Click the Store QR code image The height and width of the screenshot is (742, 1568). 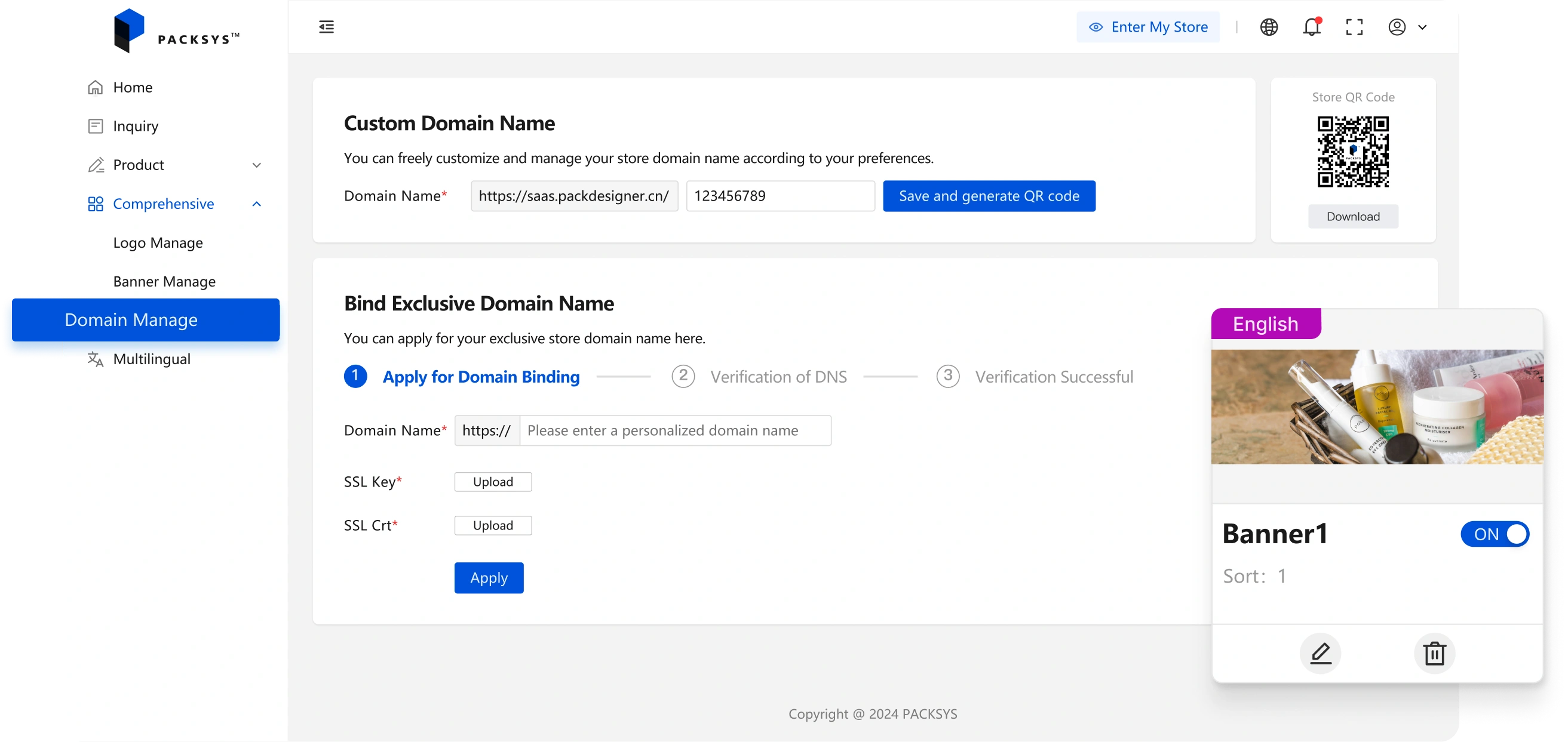[x=1352, y=152]
